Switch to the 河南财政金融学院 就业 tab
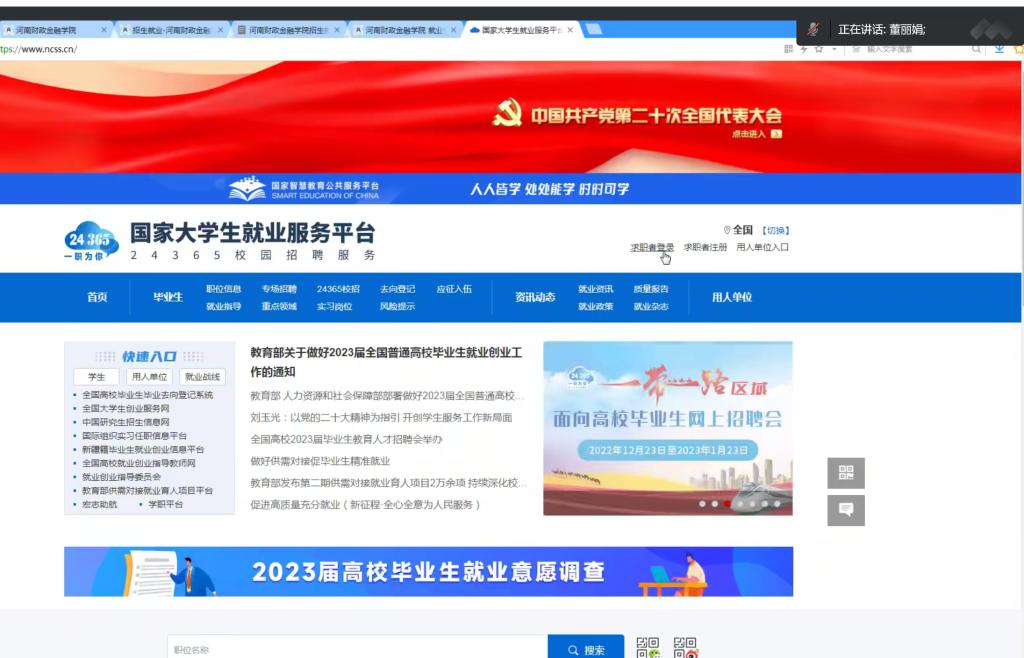The image size is (1024, 658). click(x=405, y=30)
